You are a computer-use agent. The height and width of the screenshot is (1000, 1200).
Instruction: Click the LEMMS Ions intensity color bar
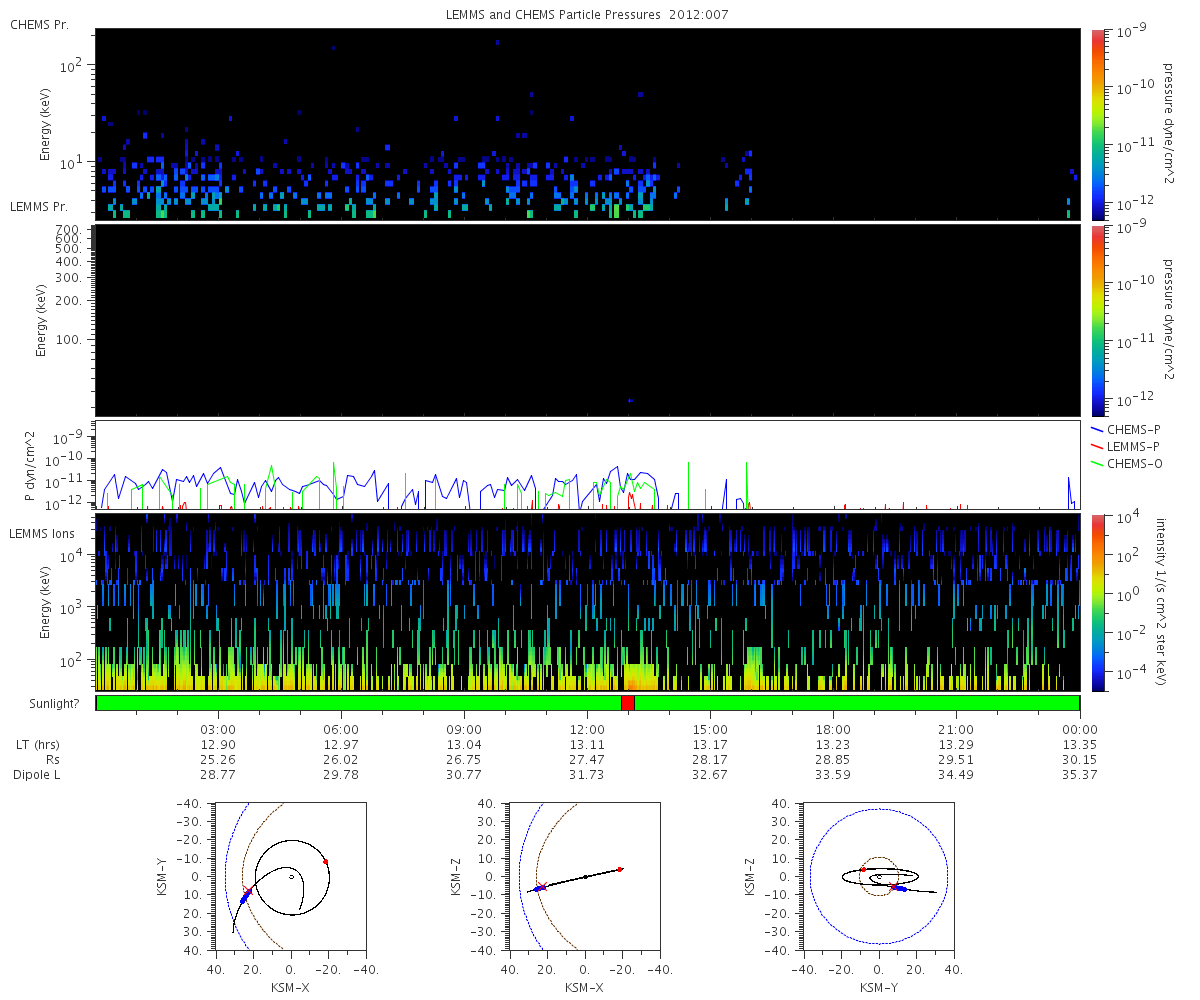coord(1098,602)
